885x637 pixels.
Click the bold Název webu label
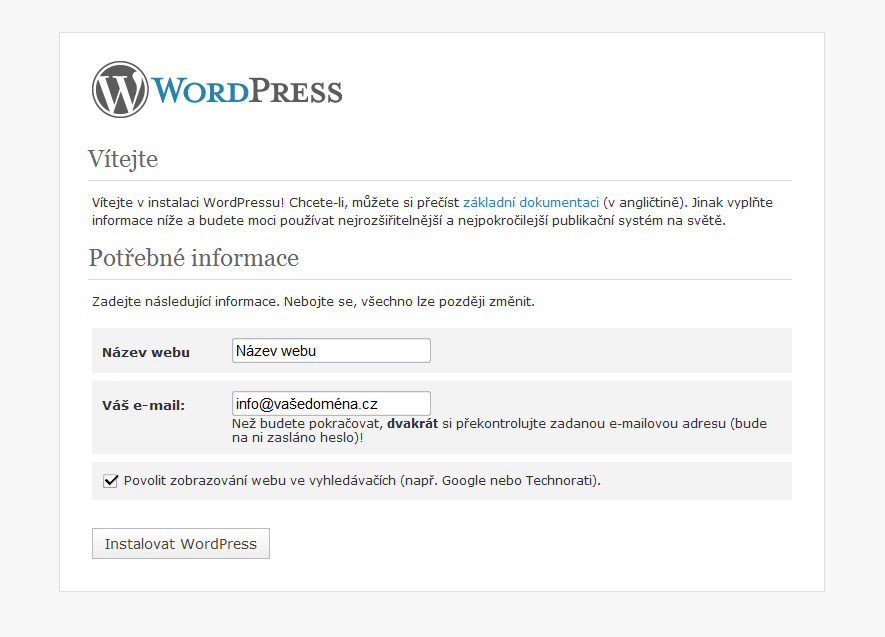[146, 353]
